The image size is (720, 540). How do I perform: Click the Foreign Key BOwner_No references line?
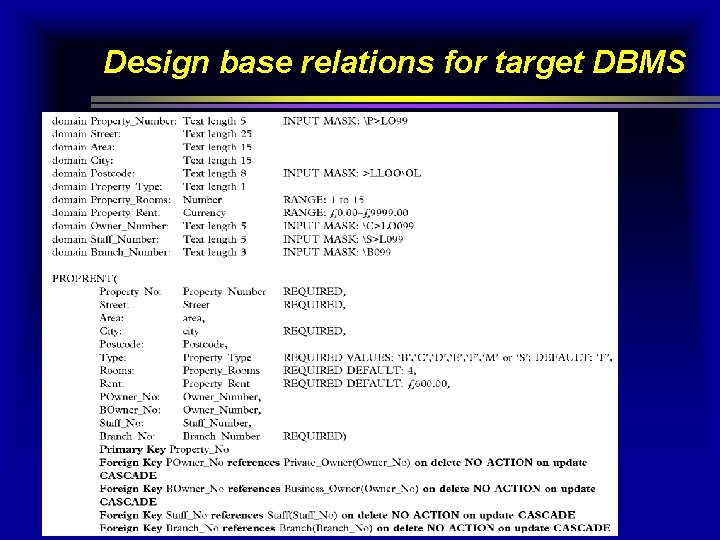coord(347,495)
